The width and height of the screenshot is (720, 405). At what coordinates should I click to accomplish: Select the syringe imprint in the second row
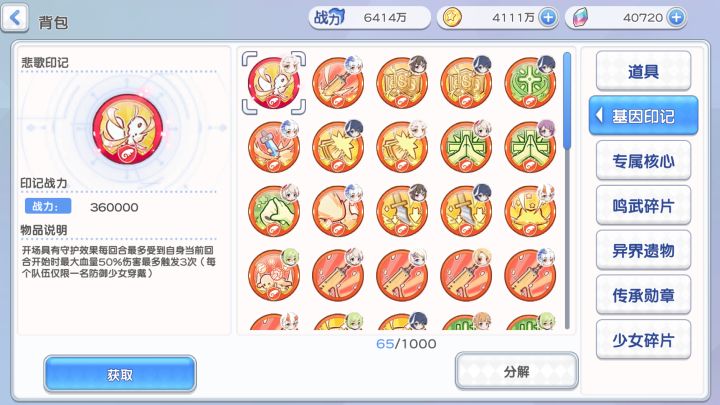[x=274, y=146]
